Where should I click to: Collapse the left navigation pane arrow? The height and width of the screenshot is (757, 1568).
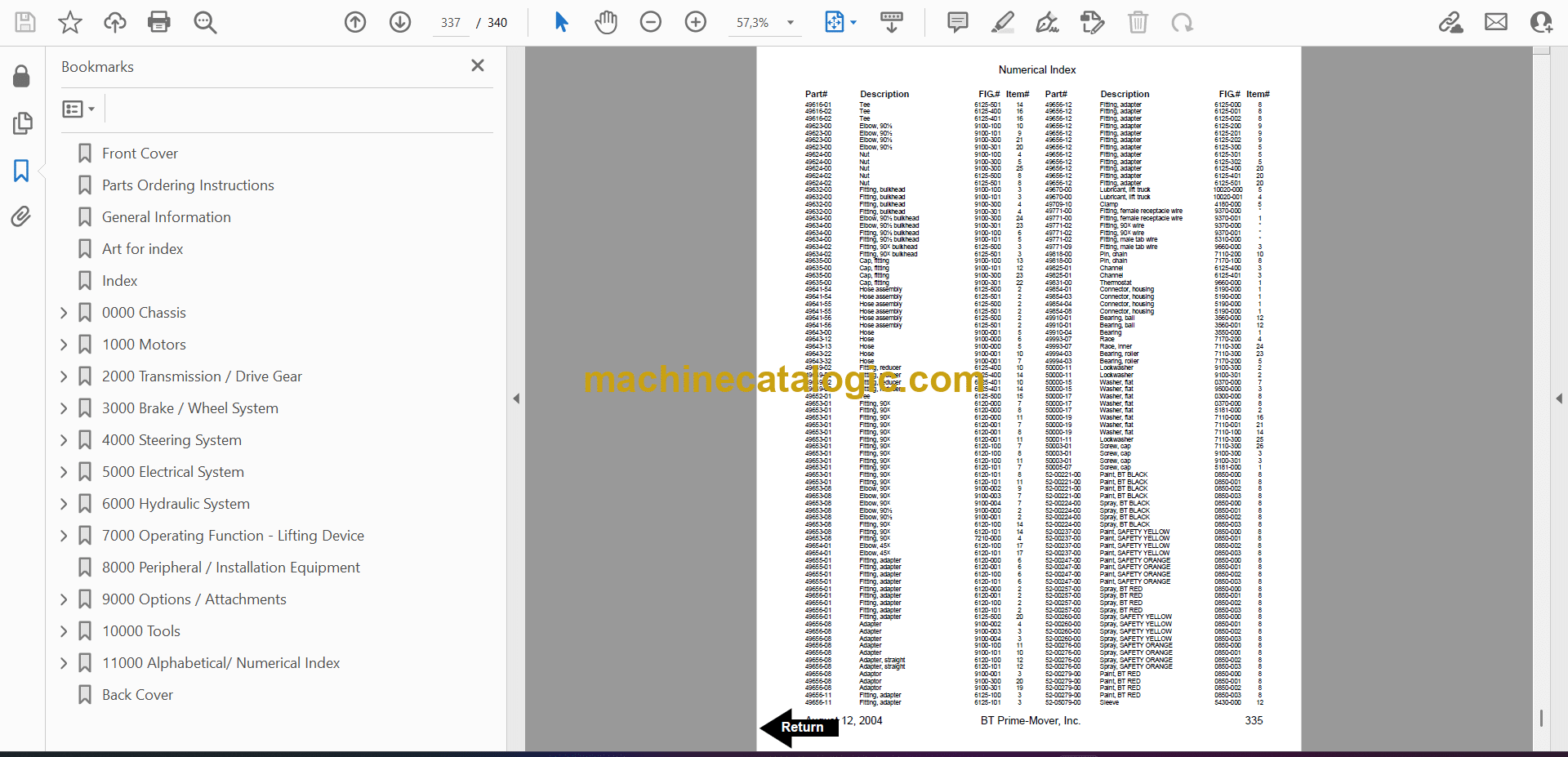[x=516, y=399]
